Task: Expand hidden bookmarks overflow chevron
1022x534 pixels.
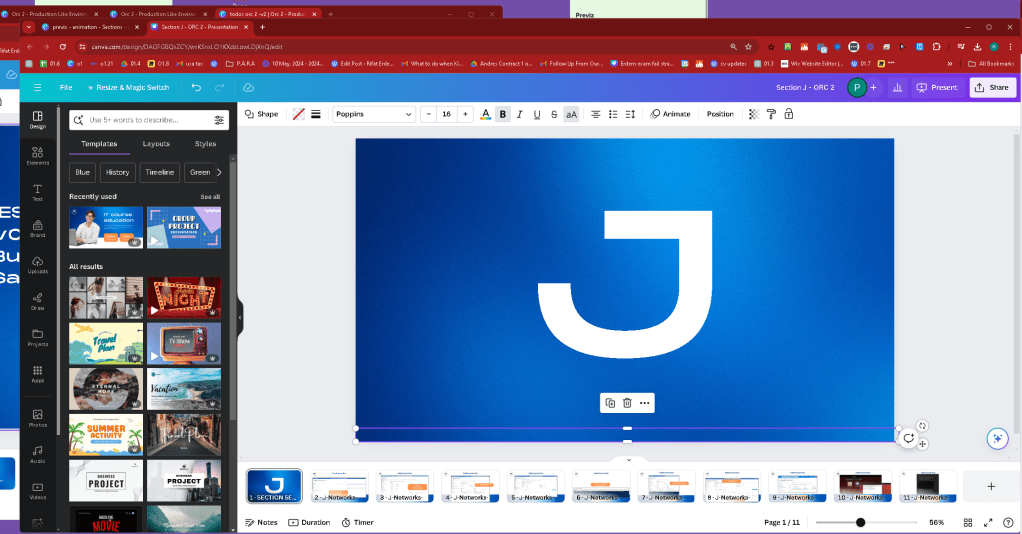Action: pos(950,63)
